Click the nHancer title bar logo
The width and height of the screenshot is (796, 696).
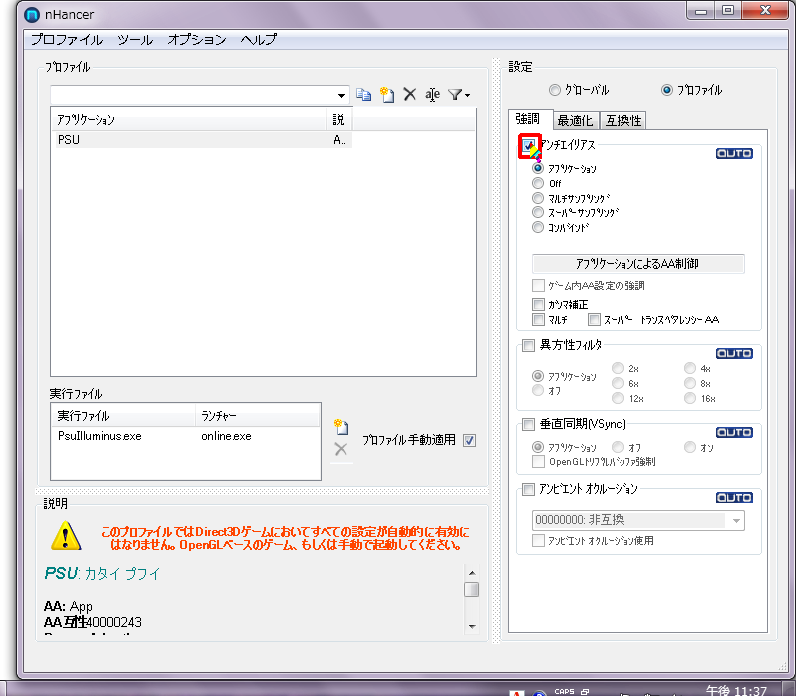(32, 15)
